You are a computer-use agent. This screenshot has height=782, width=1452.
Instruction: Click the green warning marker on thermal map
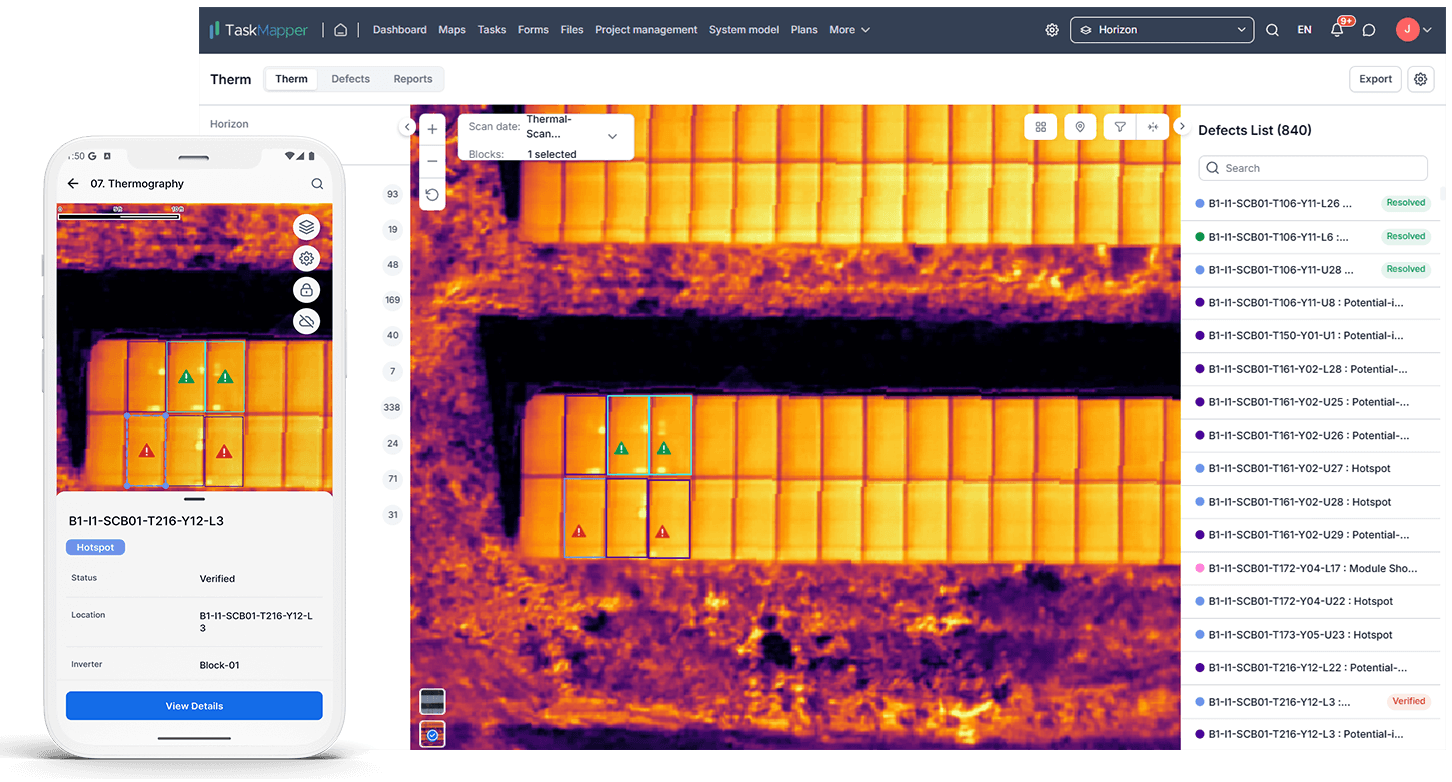coord(621,449)
